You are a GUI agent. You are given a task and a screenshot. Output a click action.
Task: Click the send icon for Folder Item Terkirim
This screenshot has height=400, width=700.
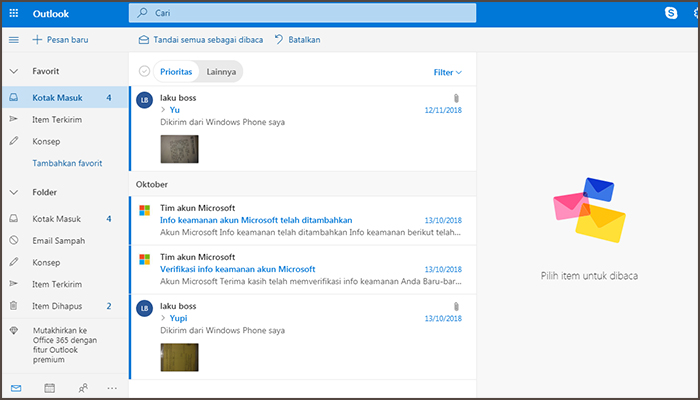pyautogui.click(x=14, y=283)
